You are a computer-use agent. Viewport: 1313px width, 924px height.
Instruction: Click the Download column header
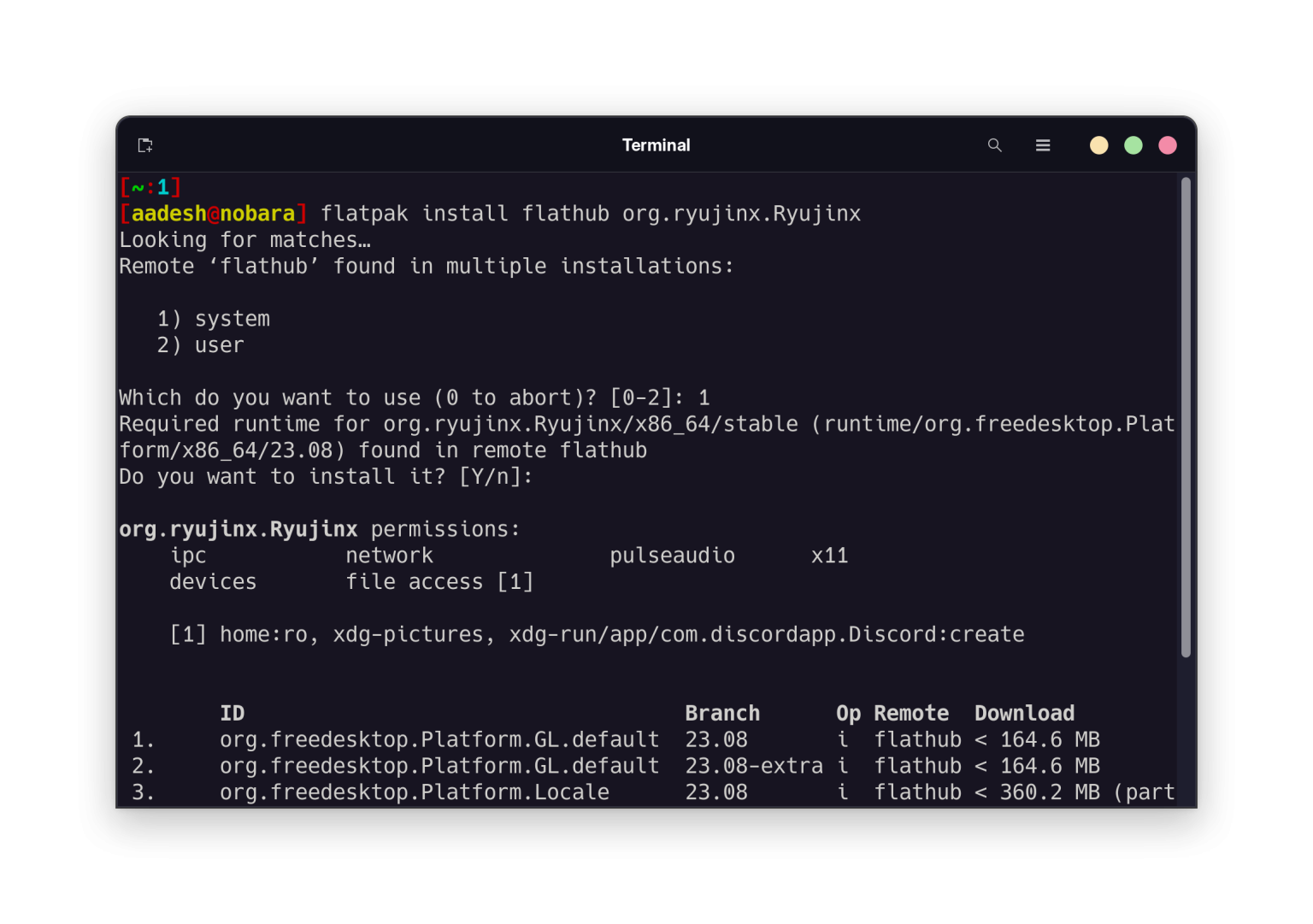point(1023,713)
